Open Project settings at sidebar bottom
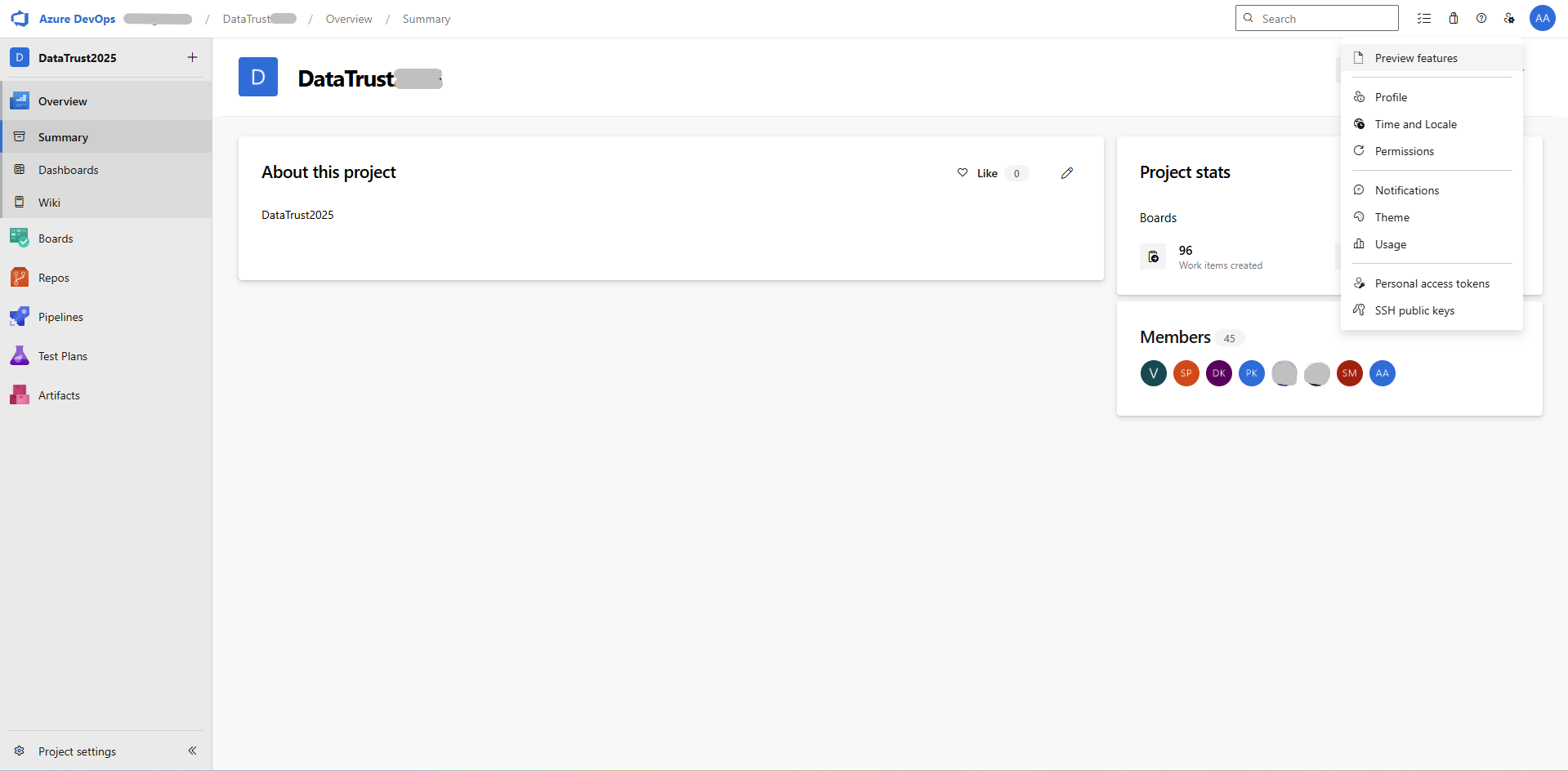Image resolution: width=1568 pixels, height=771 pixels. pos(77,751)
